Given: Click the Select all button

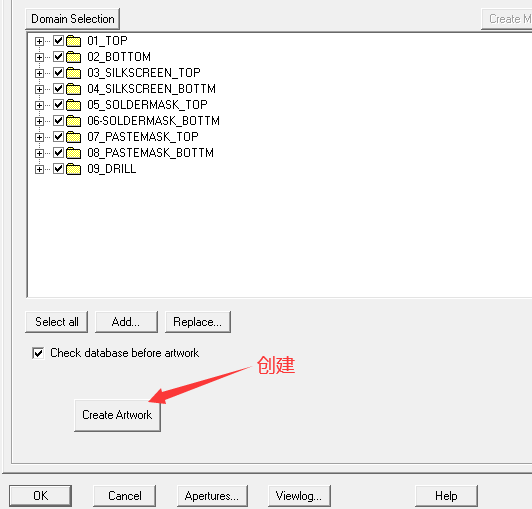Looking at the screenshot, I should (57, 322).
